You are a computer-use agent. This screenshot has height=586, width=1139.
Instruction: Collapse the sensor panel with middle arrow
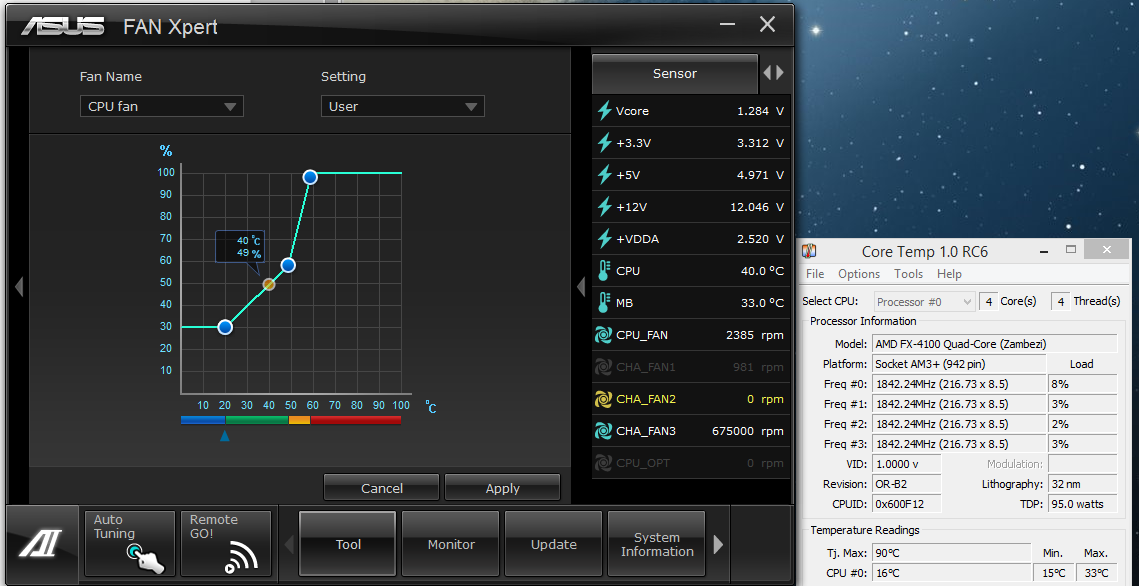580,287
